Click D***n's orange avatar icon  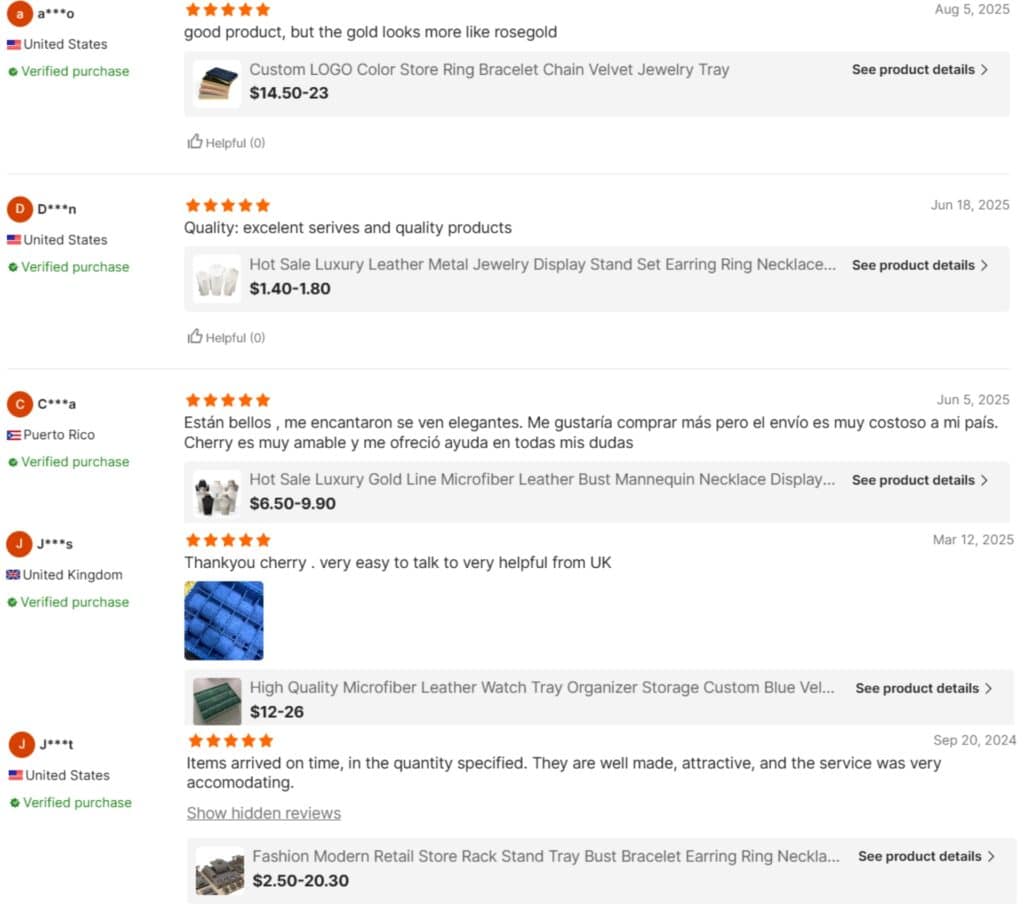19,209
